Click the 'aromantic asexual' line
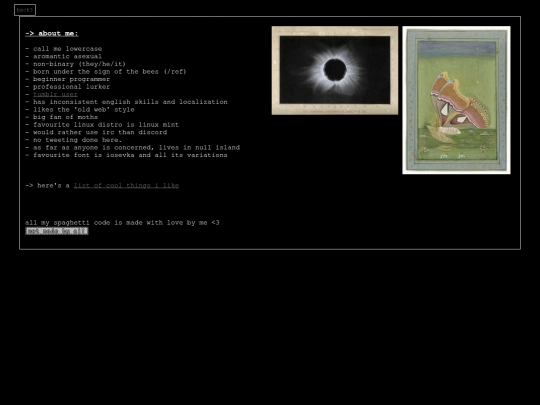This screenshot has width=540, height=405. coord(64,56)
